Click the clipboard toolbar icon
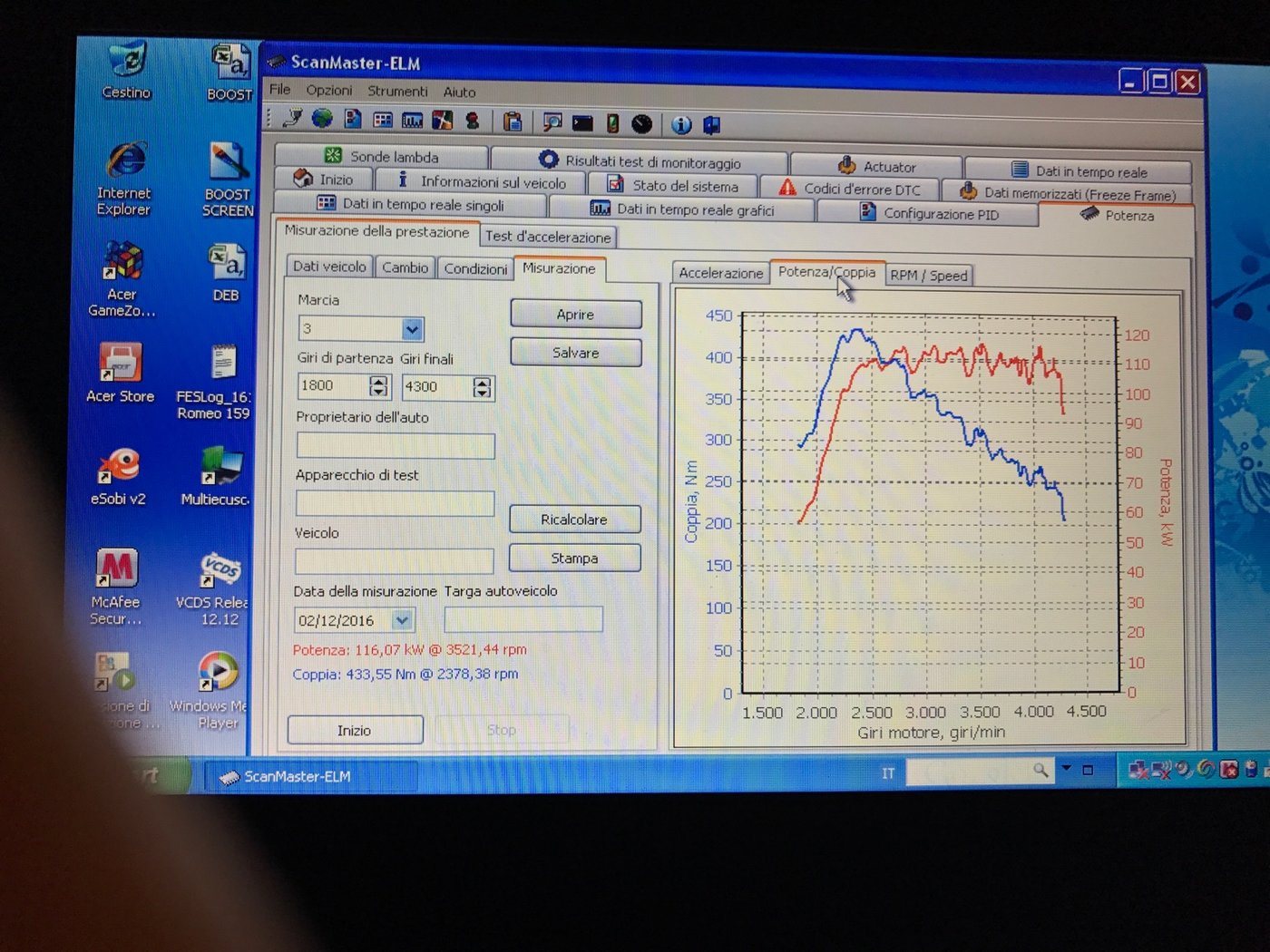Image resolution: width=1270 pixels, height=952 pixels. (x=513, y=121)
